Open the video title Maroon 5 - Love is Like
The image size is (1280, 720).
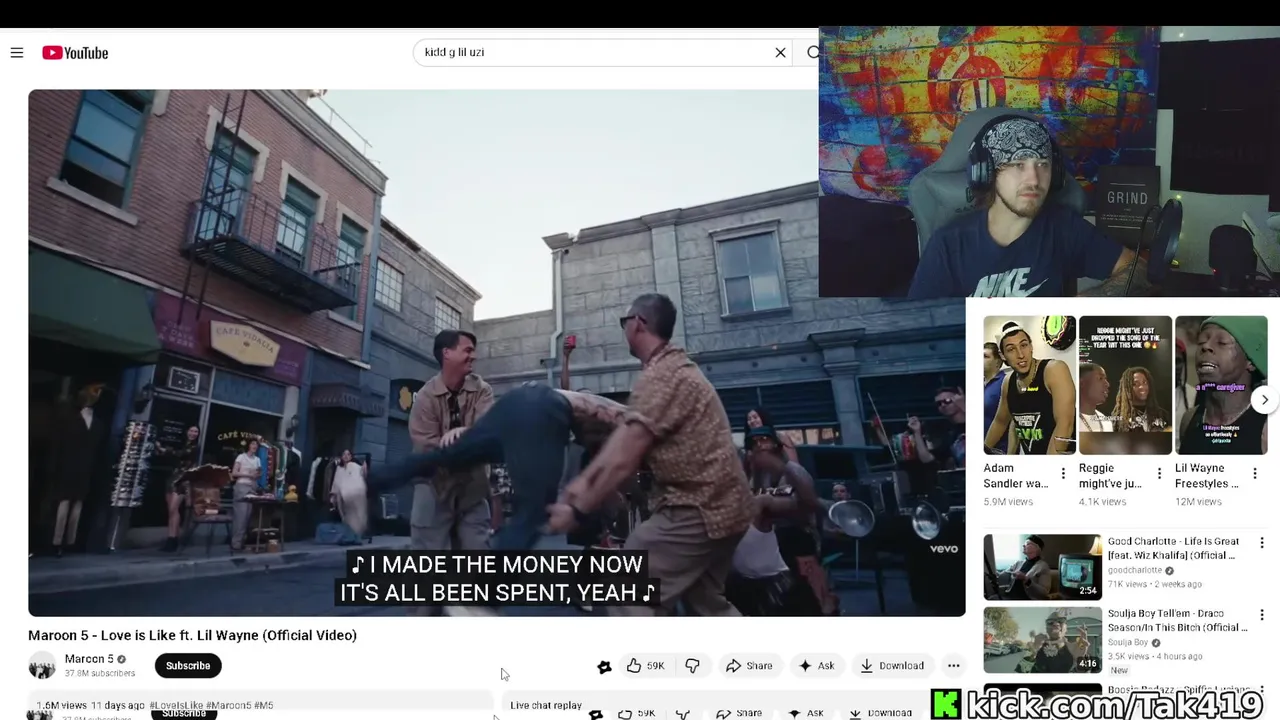click(x=192, y=635)
